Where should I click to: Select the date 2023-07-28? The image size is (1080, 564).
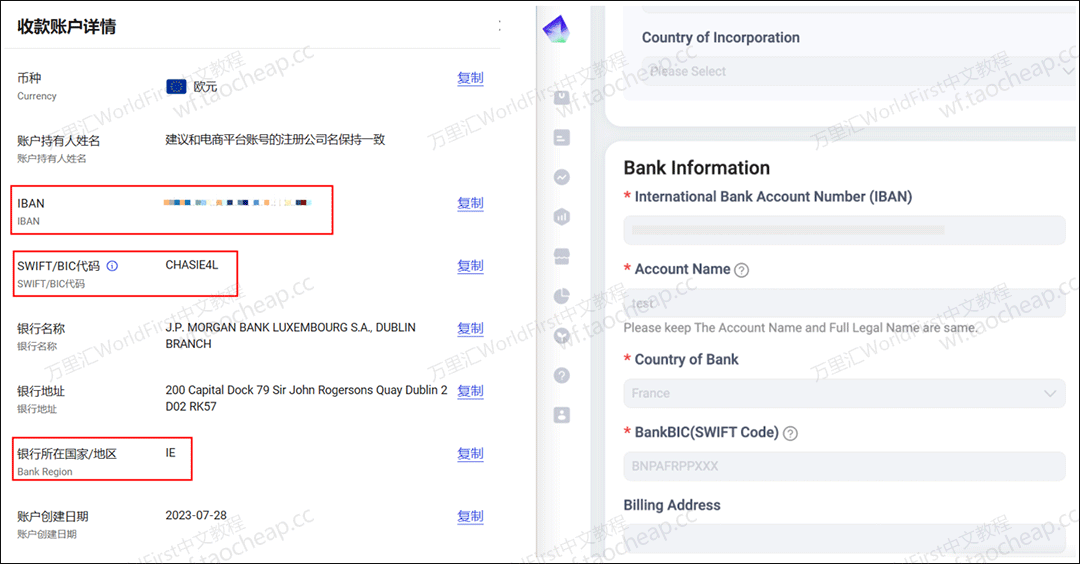(x=196, y=515)
